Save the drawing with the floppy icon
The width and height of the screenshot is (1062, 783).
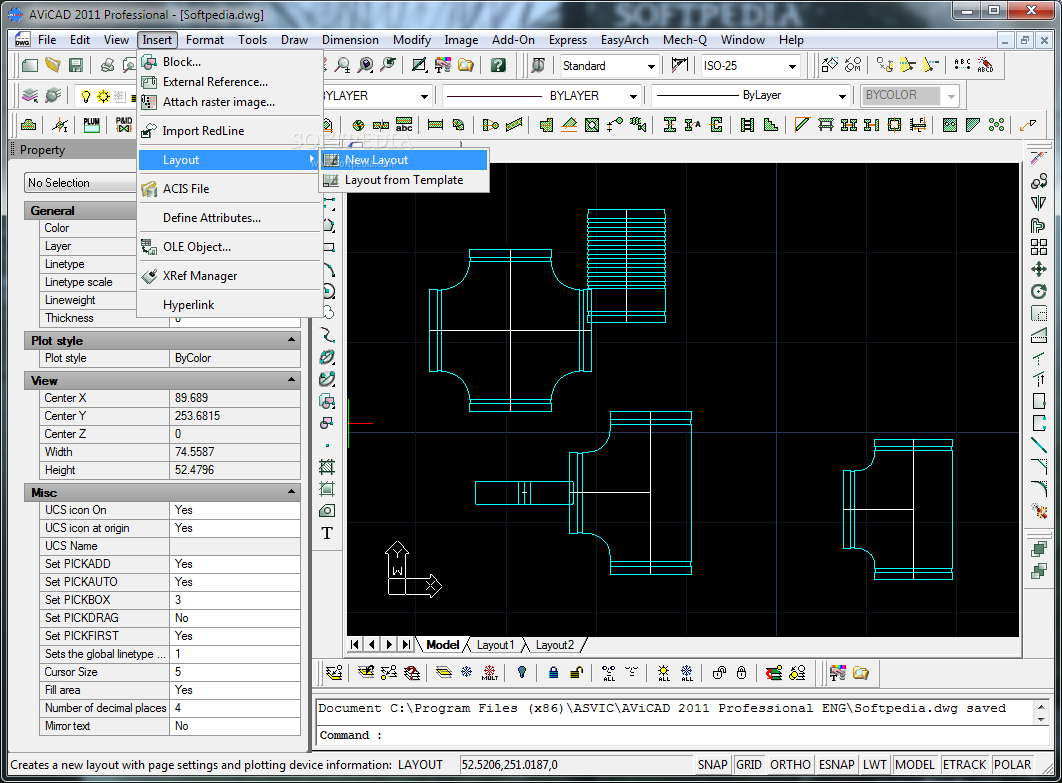pos(76,65)
